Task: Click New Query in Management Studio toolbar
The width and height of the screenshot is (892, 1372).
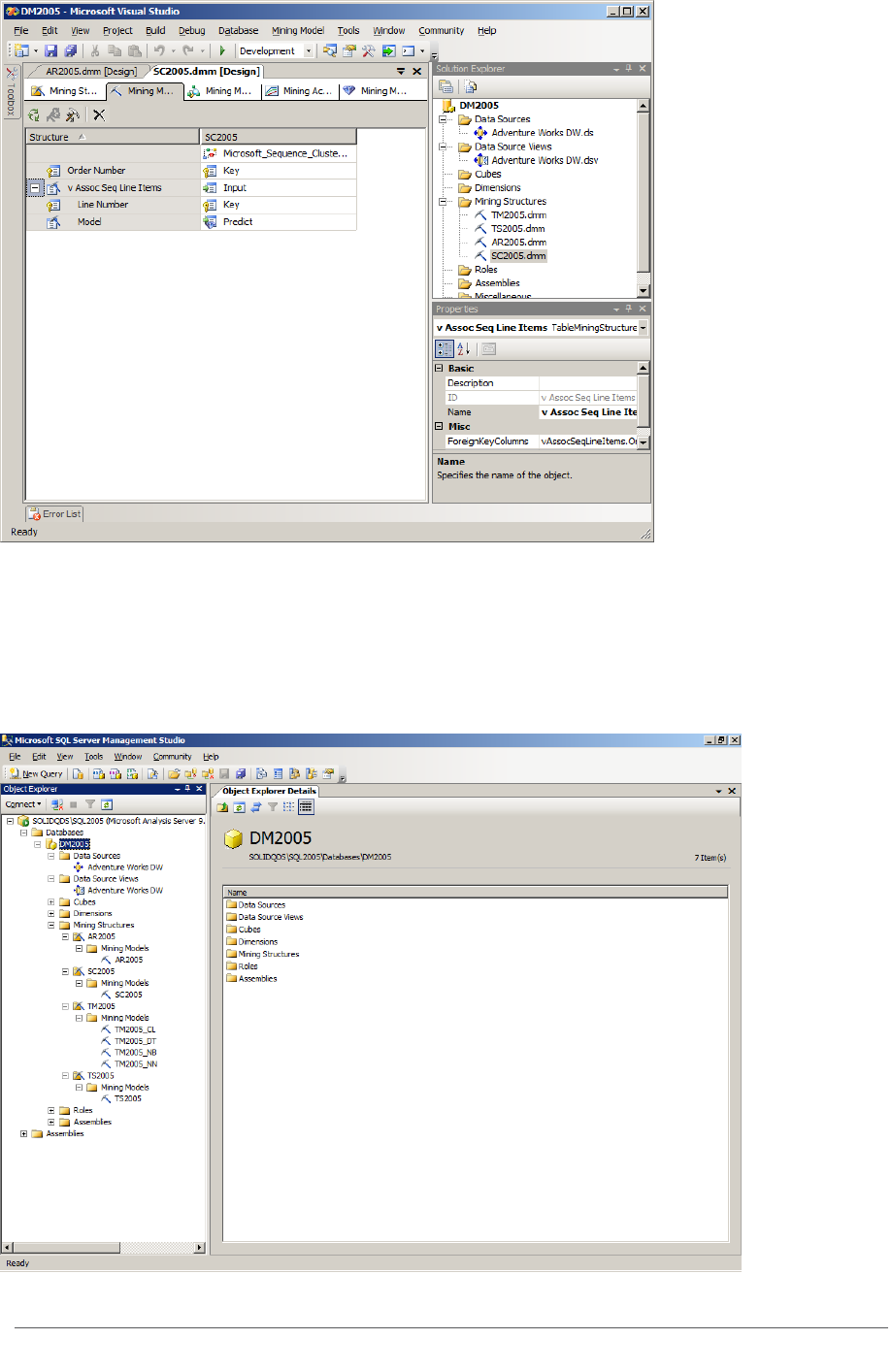Action: pos(36,773)
